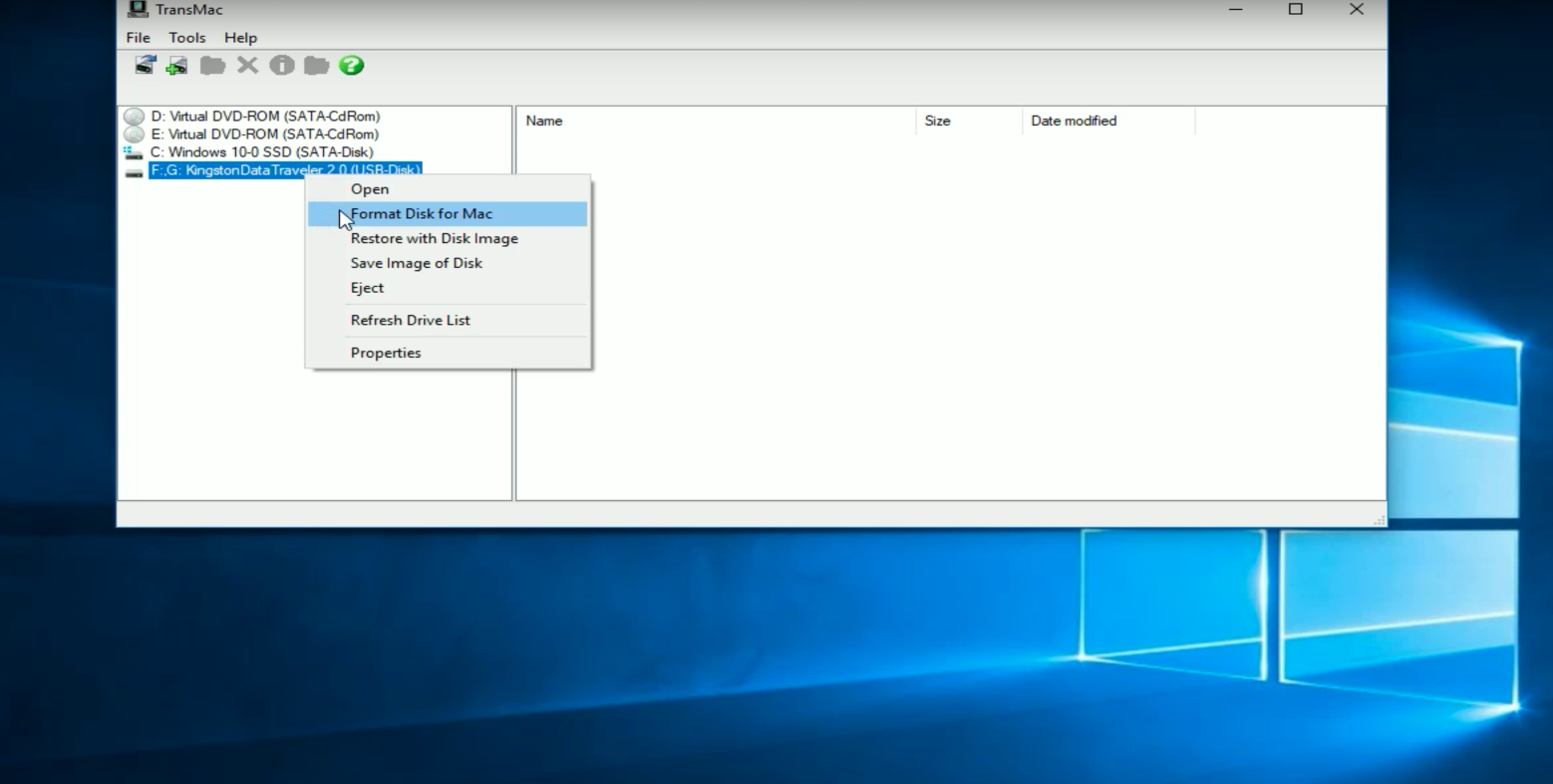Open the Help menu
The height and width of the screenshot is (784, 1553).
(x=240, y=38)
